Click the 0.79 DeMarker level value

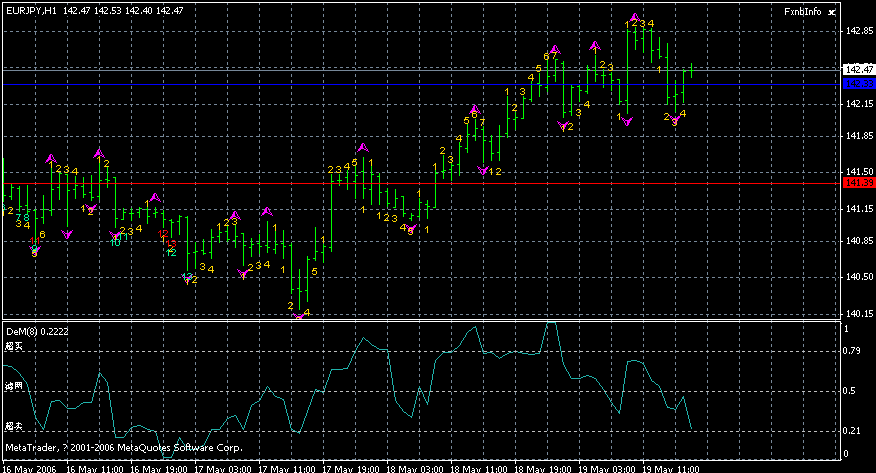pos(851,351)
